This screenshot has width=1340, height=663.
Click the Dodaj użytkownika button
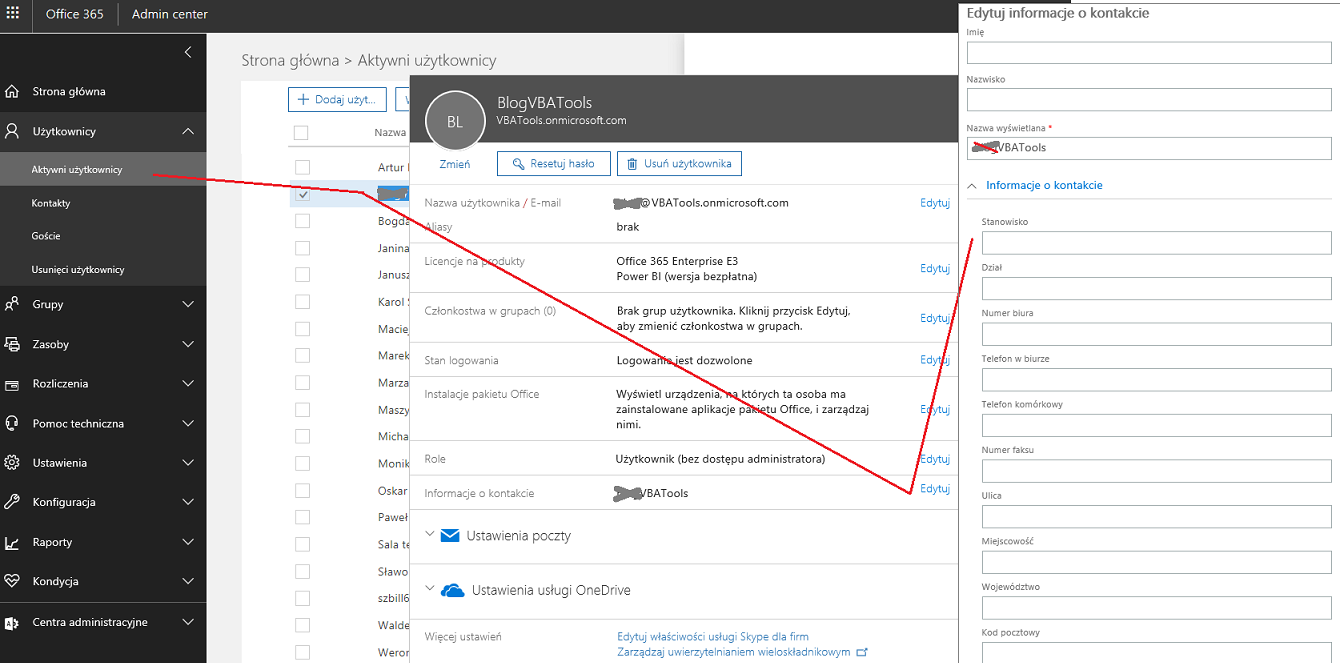(x=338, y=100)
